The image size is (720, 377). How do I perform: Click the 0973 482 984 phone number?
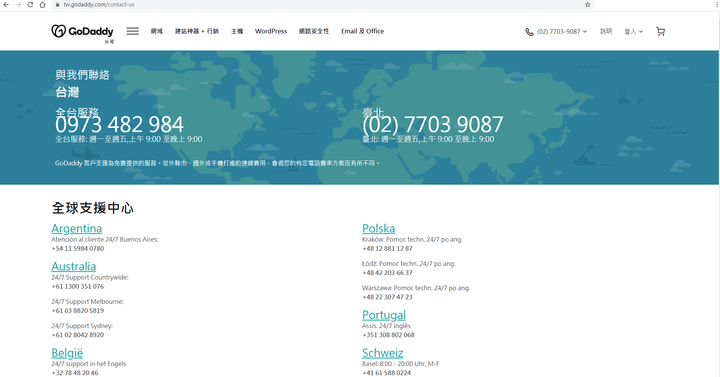coord(119,124)
